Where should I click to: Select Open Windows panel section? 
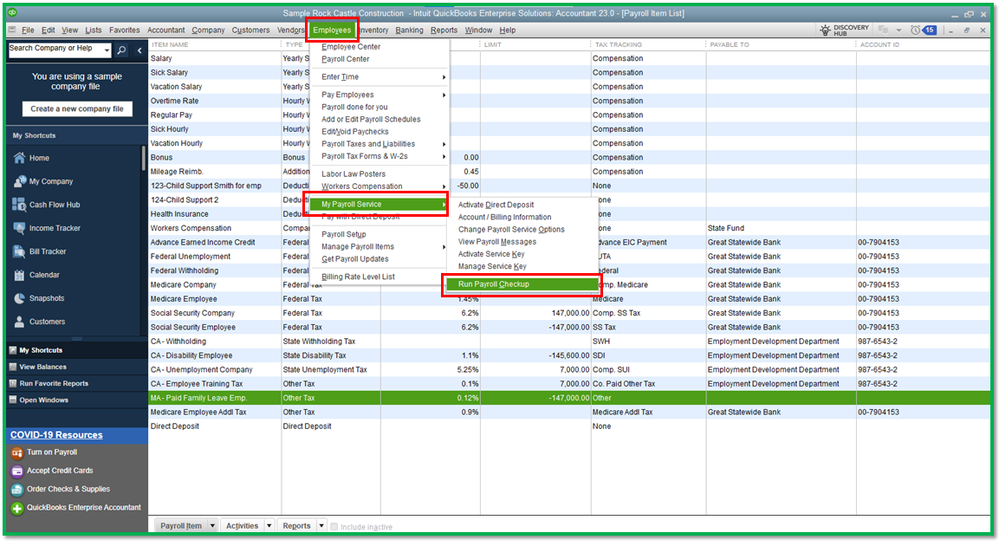pyautogui.click(x=76, y=400)
